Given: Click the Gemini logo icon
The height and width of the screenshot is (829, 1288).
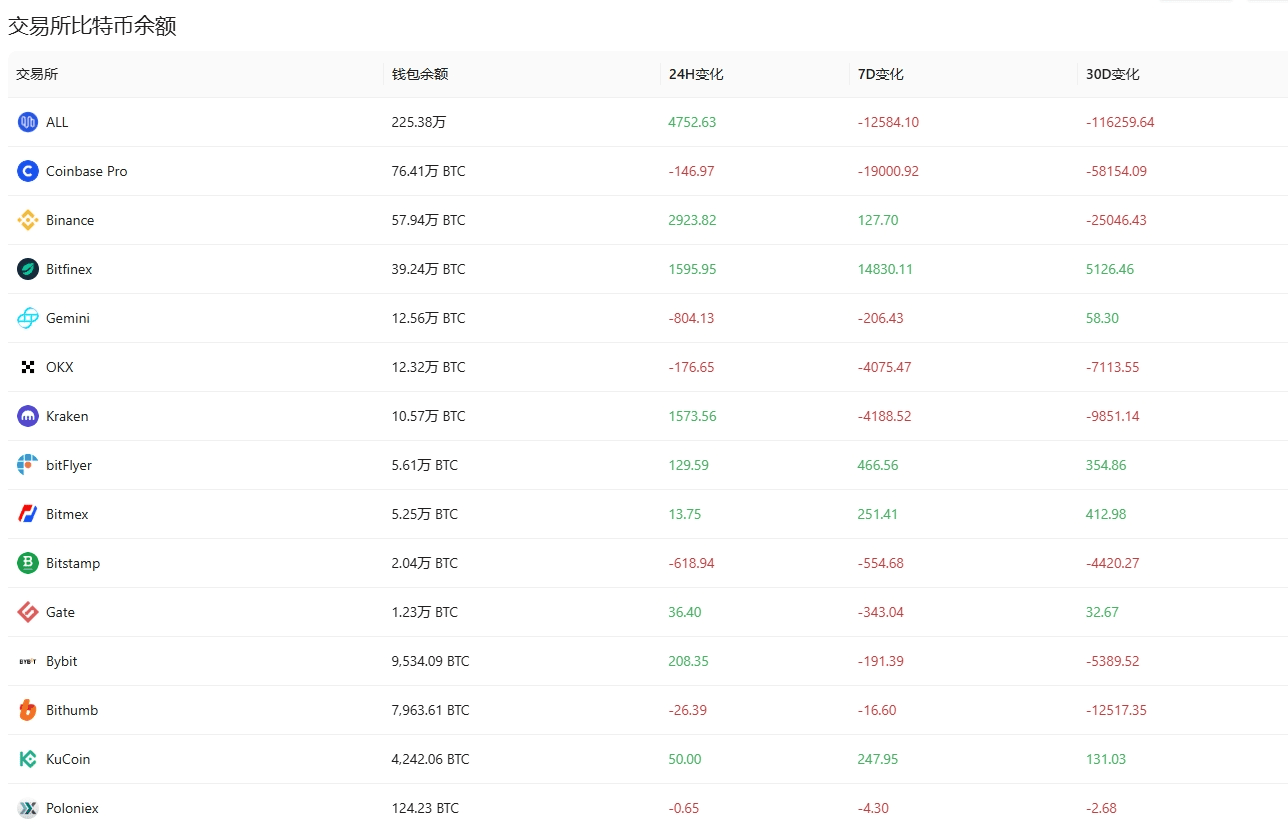Looking at the screenshot, I should (28, 318).
